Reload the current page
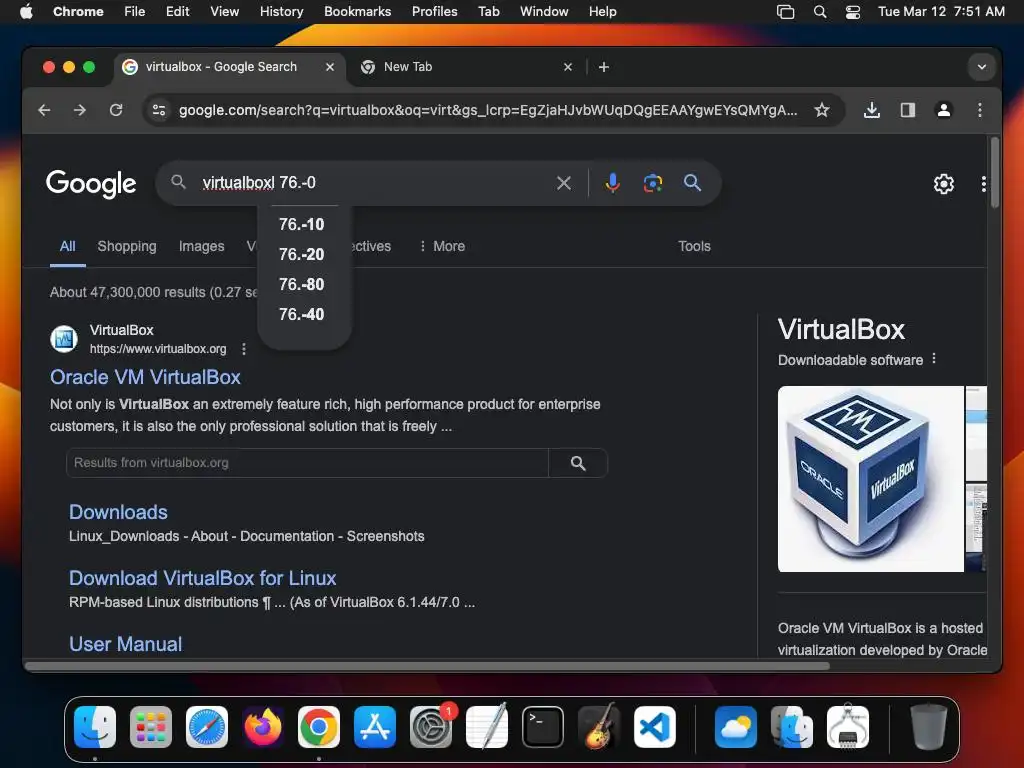This screenshot has width=1024, height=768. point(116,110)
